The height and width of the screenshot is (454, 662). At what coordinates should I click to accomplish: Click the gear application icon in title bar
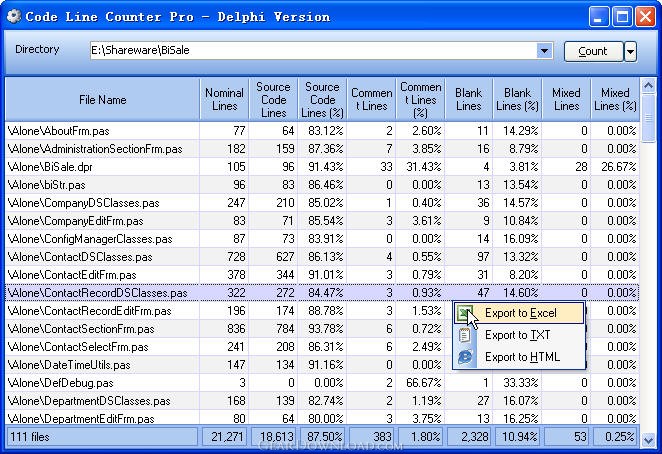14,16
